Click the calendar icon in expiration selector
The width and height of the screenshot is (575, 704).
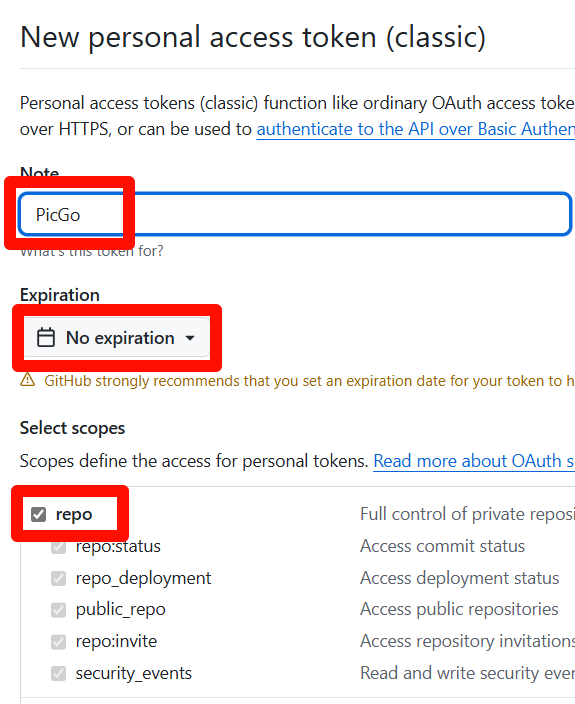point(46,338)
